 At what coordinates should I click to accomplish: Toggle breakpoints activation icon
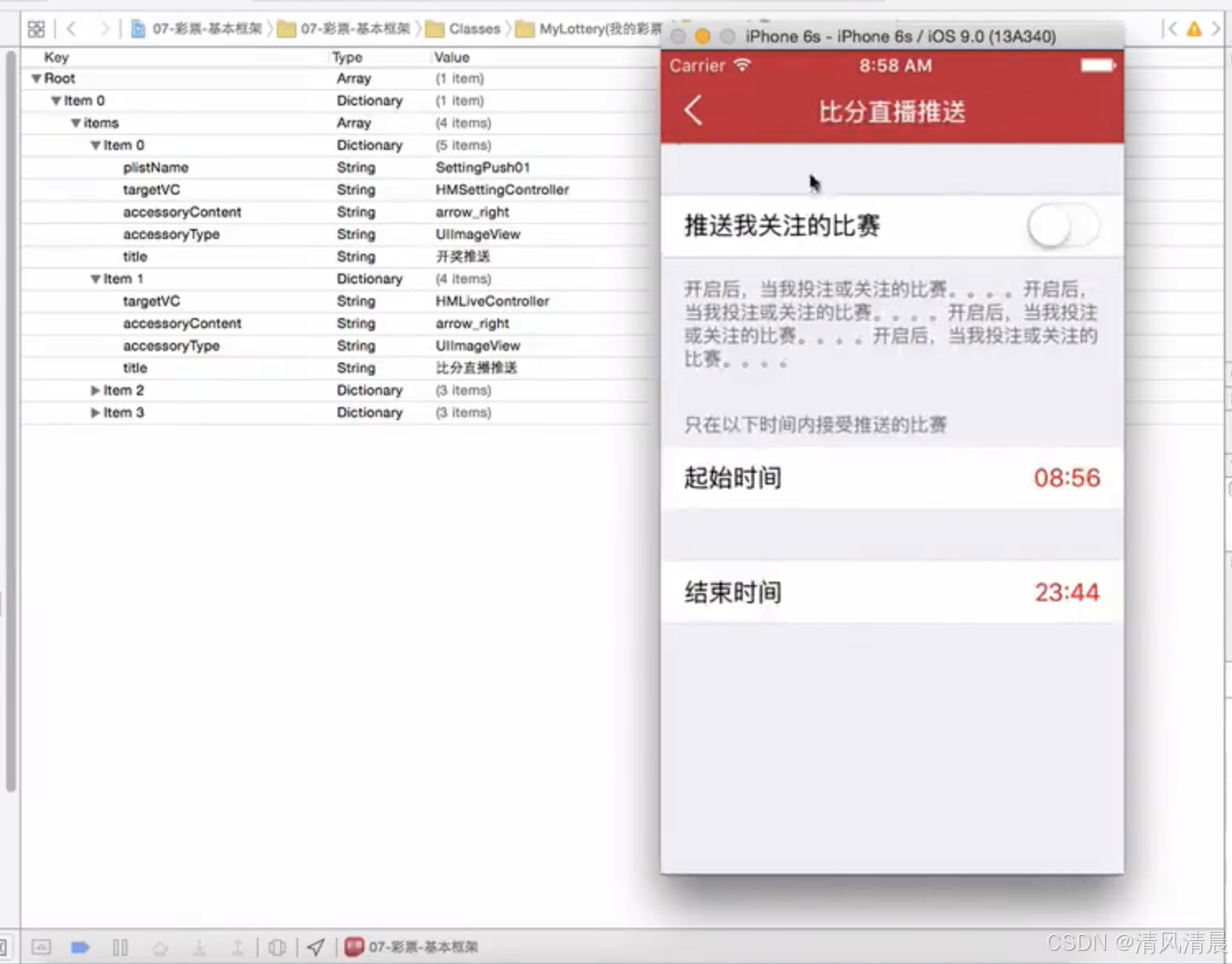tap(80, 947)
